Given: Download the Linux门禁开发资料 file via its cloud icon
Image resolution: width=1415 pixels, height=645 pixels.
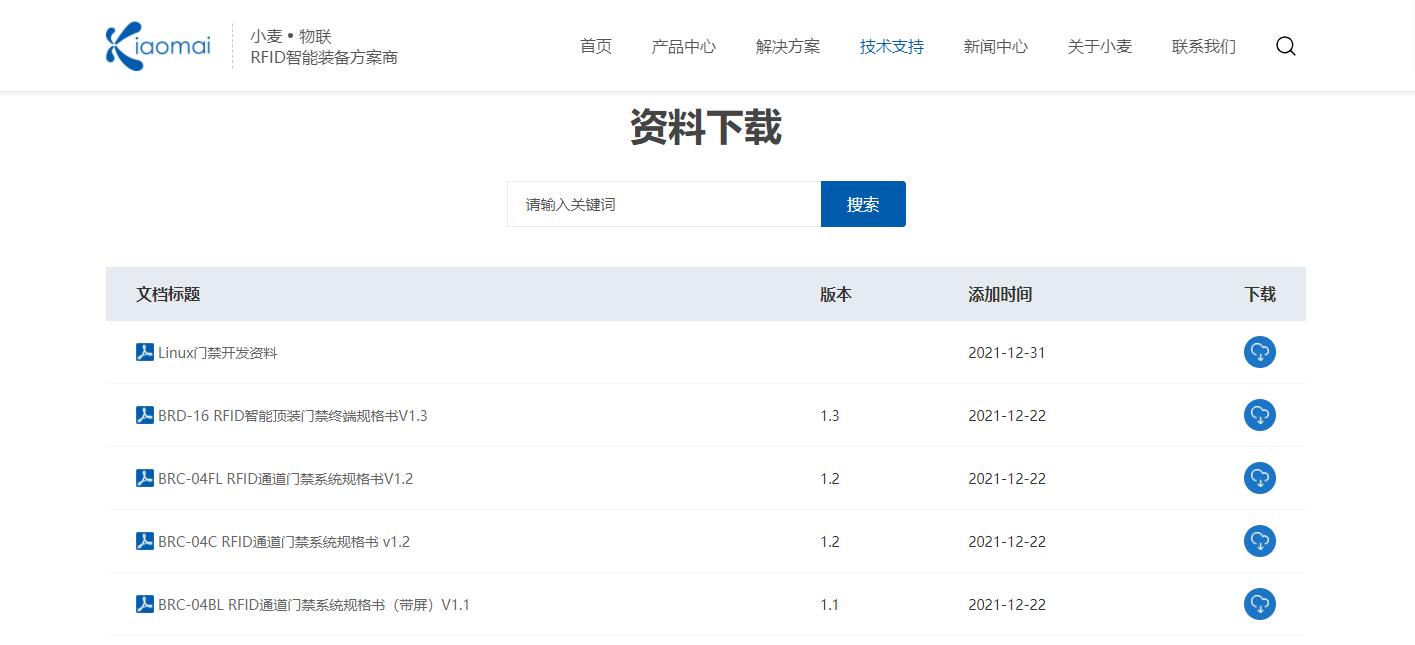Looking at the screenshot, I should click(x=1259, y=352).
